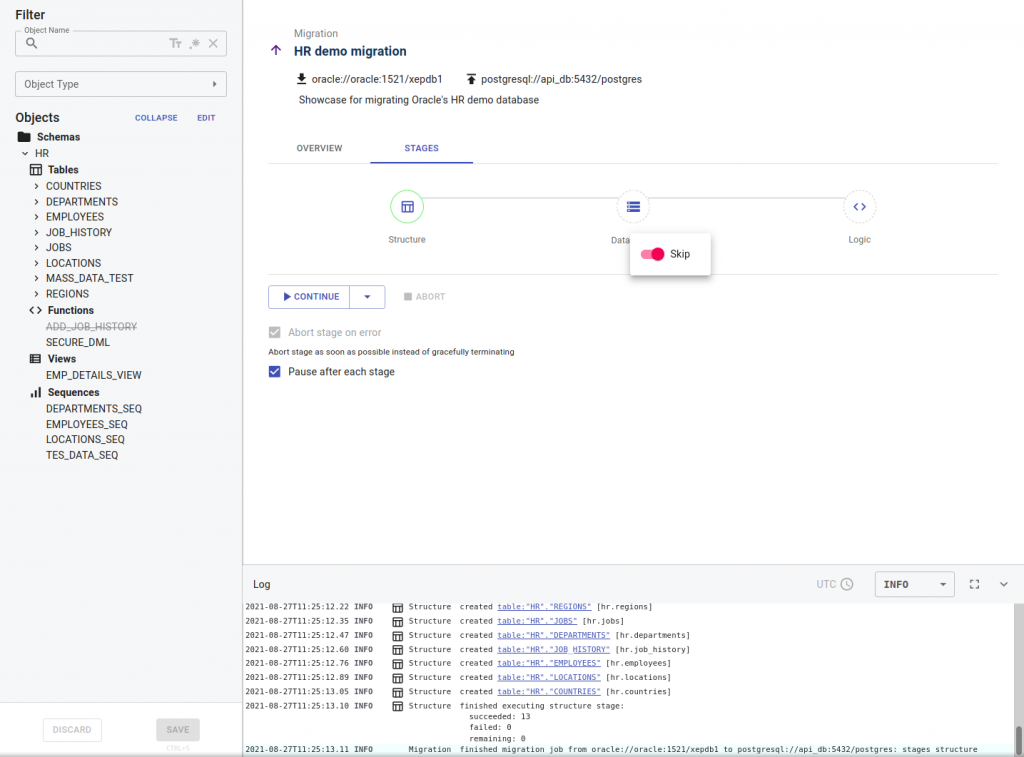This screenshot has width=1024, height=757.
Task: Select the TES_DATA_SEQ sequence
Action: pyautogui.click(x=82, y=455)
